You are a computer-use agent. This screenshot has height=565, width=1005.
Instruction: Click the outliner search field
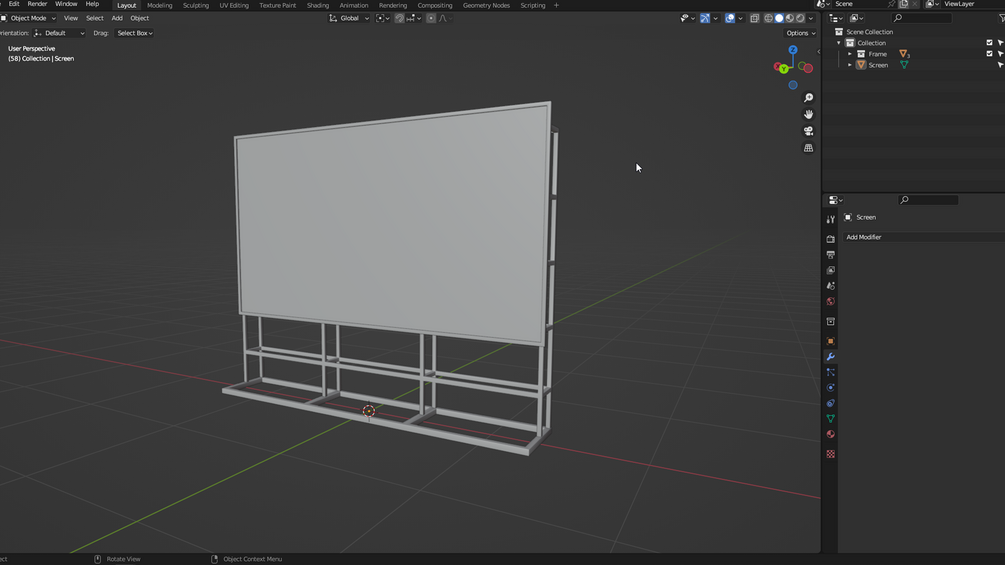tap(921, 18)
